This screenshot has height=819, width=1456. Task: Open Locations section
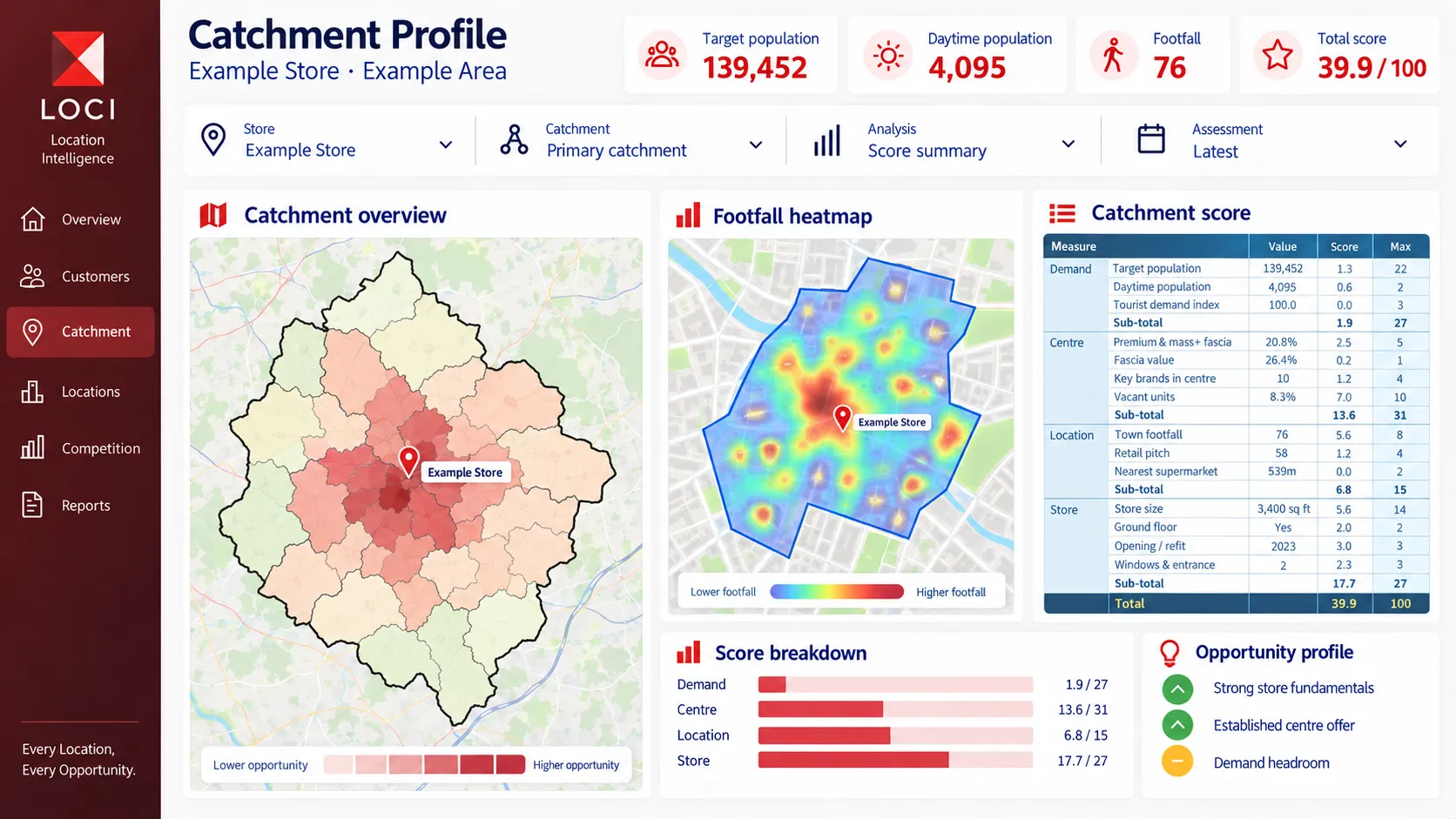(80, 392)
